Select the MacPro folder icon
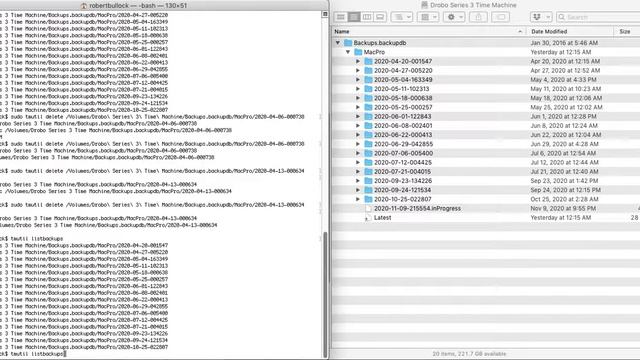 pyautogui.click(x=358, y=52)
